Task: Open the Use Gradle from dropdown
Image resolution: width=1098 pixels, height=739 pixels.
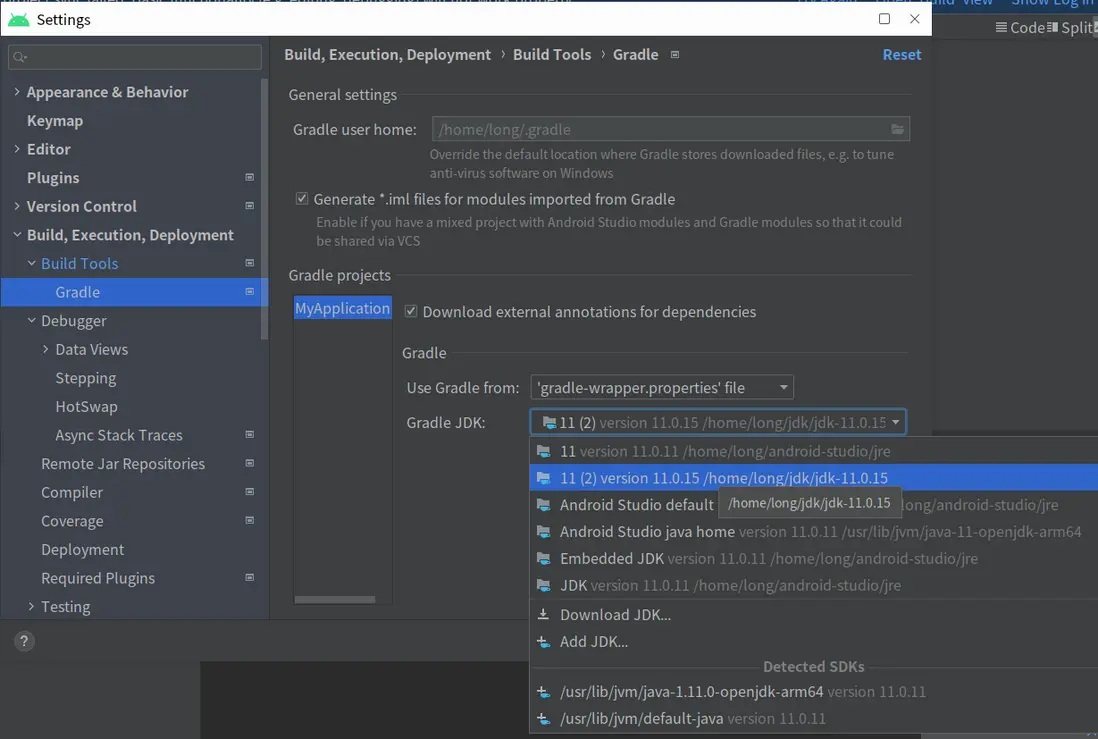Action: coord(662,387)
